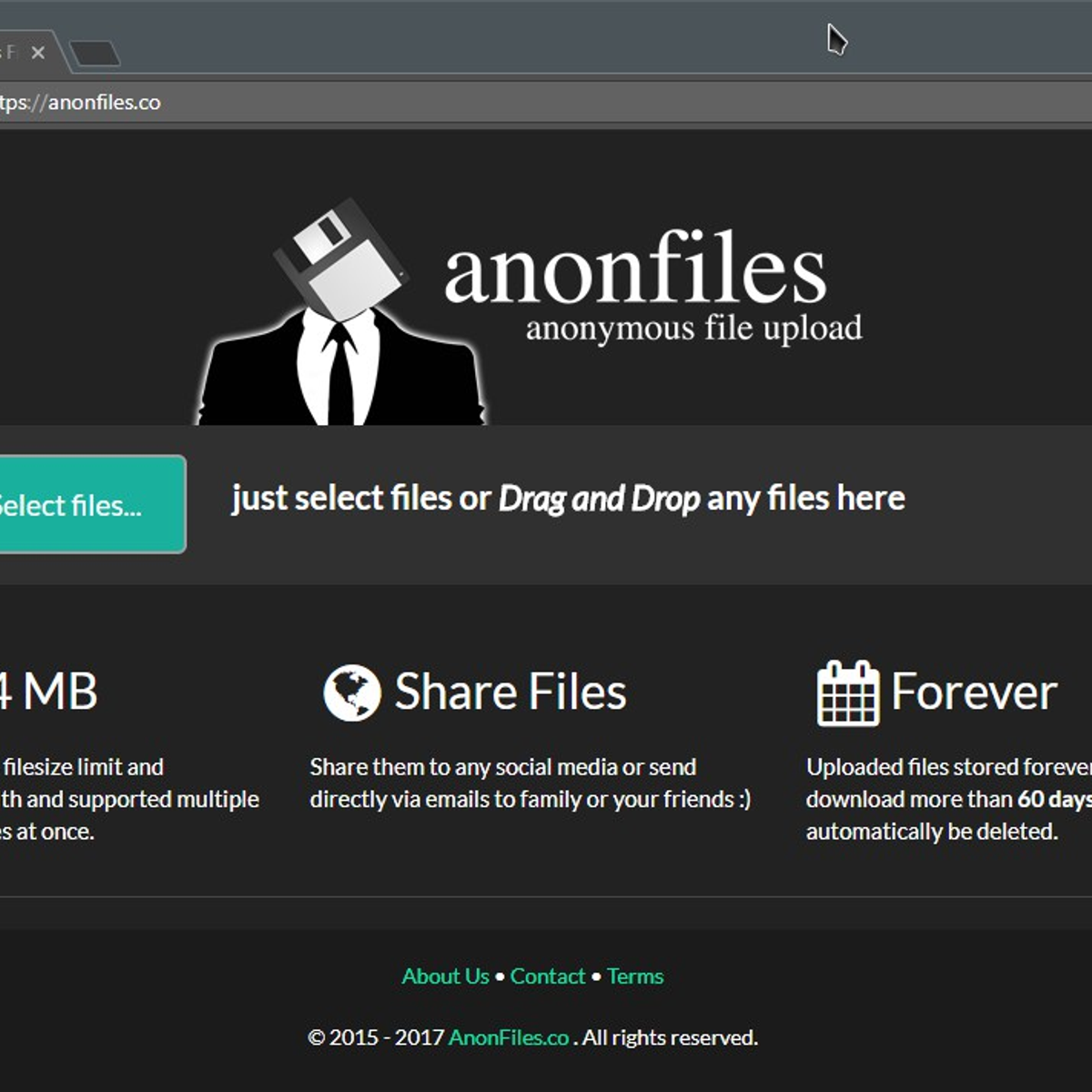
Task: Click the calendar icon beside Forever
Action: tap(848, 693)
